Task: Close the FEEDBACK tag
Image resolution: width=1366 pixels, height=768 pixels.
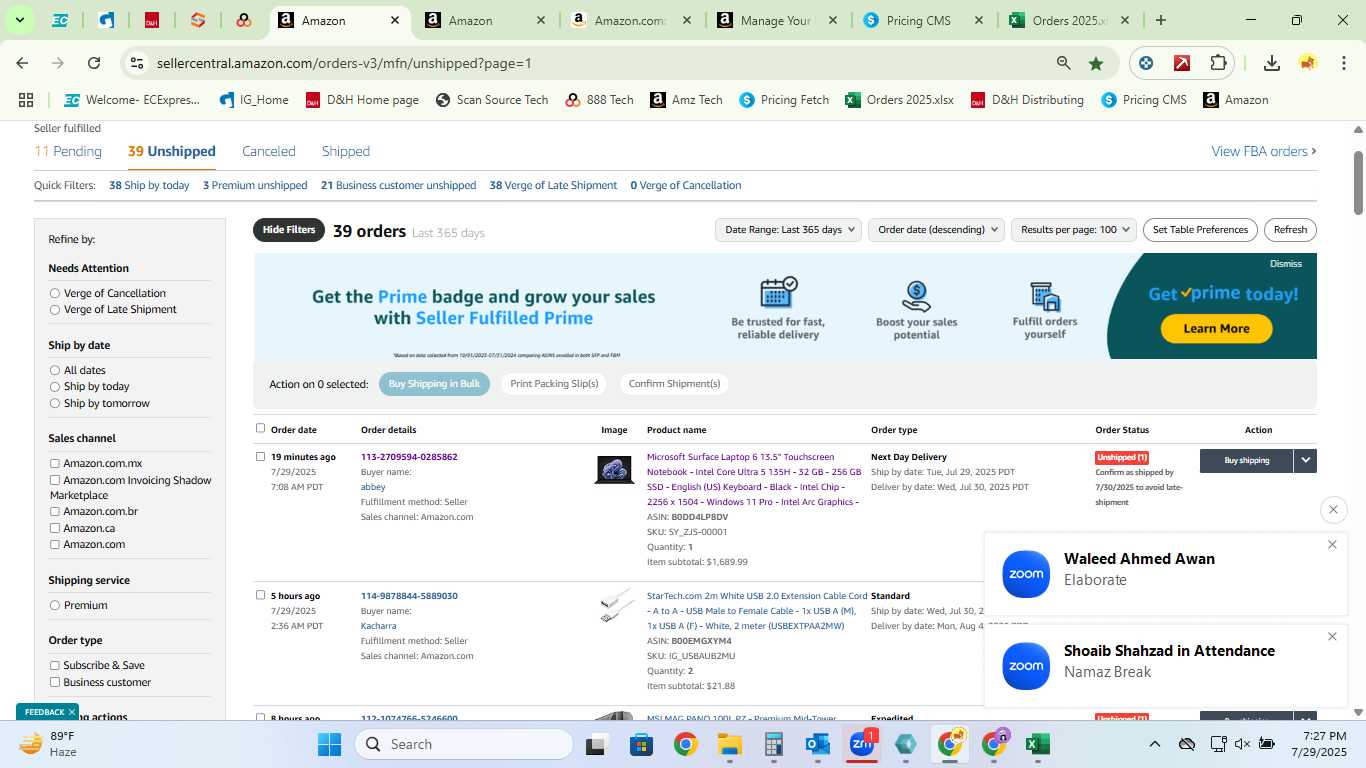Action: (72, 712)
